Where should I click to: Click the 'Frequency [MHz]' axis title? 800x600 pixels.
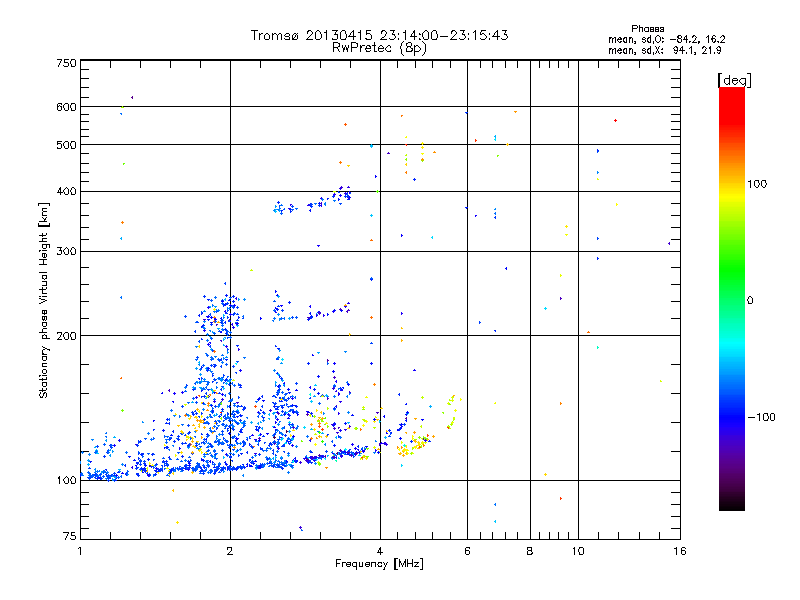379,564
